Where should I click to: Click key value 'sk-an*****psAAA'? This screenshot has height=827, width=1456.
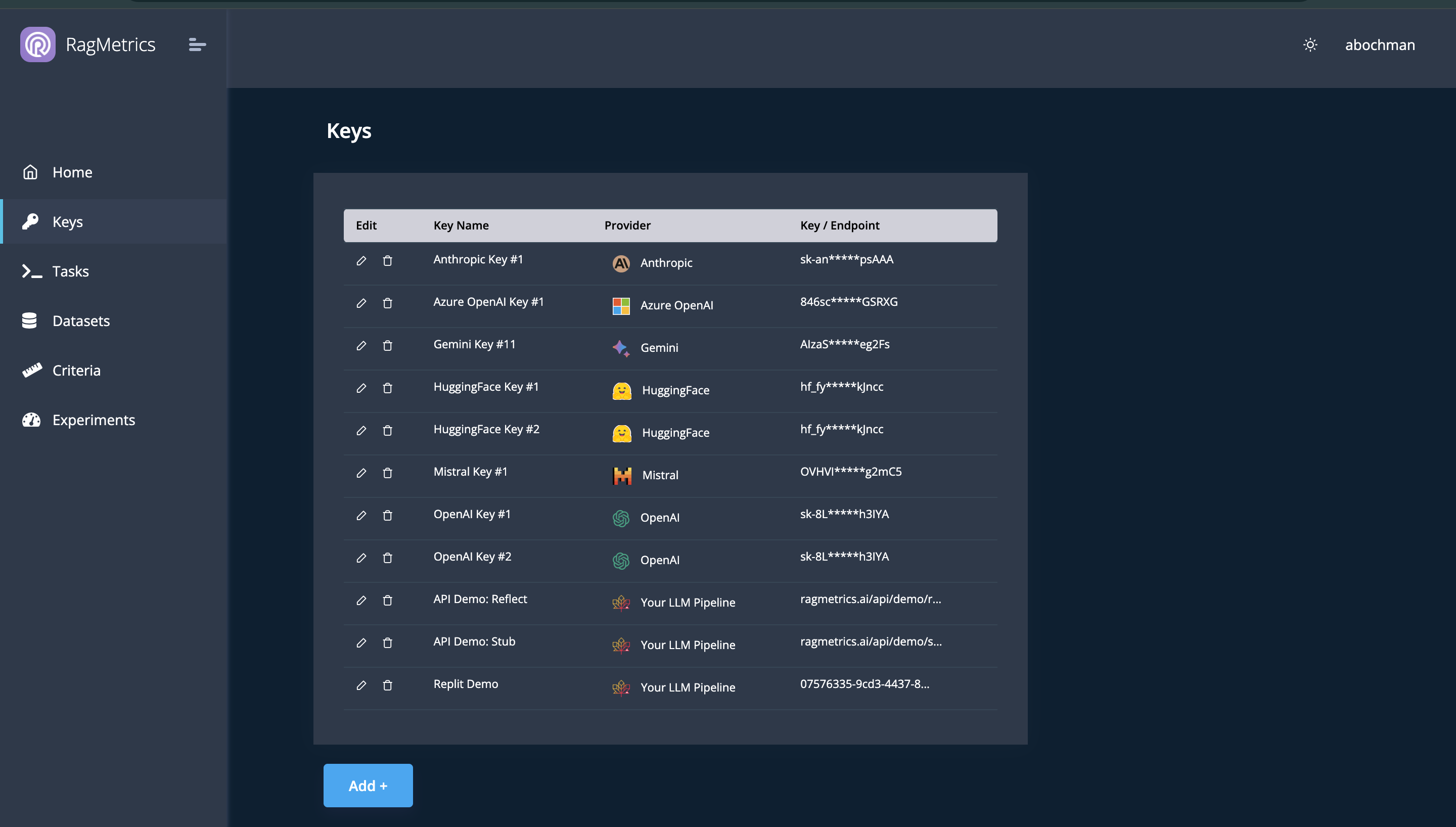(x=847, y=259)
